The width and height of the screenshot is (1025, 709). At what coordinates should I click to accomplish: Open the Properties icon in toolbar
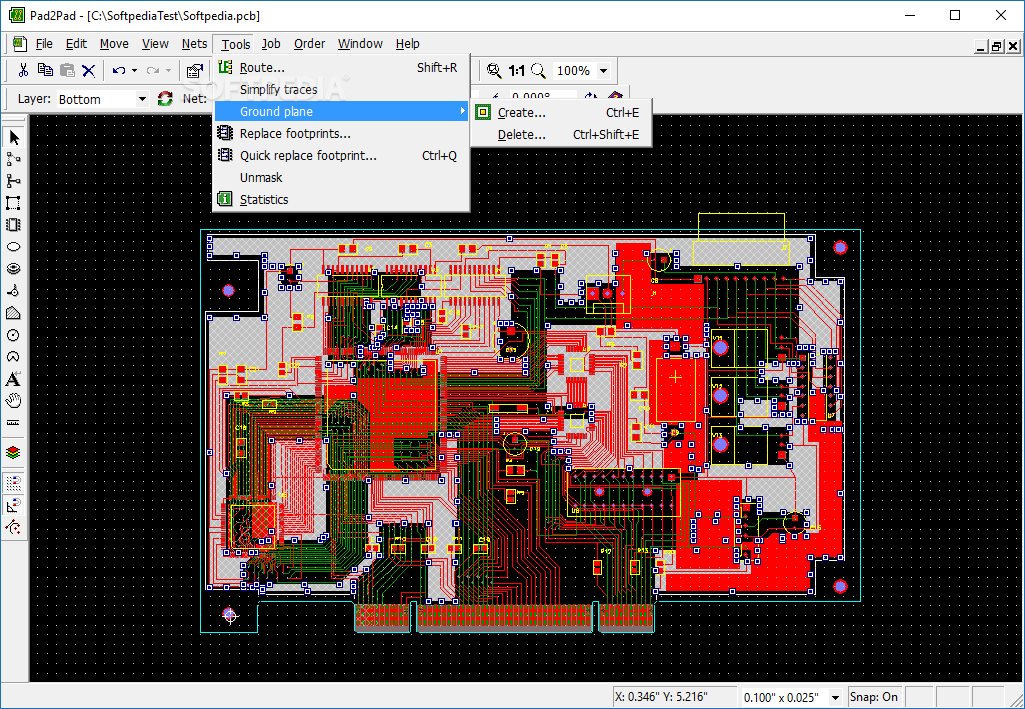point(194,71)
